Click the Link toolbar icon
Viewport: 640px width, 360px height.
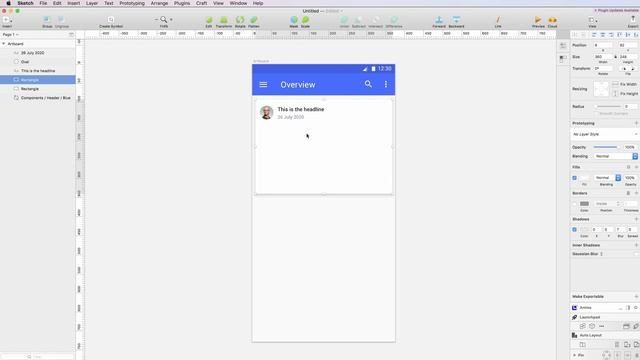(498, 20)
